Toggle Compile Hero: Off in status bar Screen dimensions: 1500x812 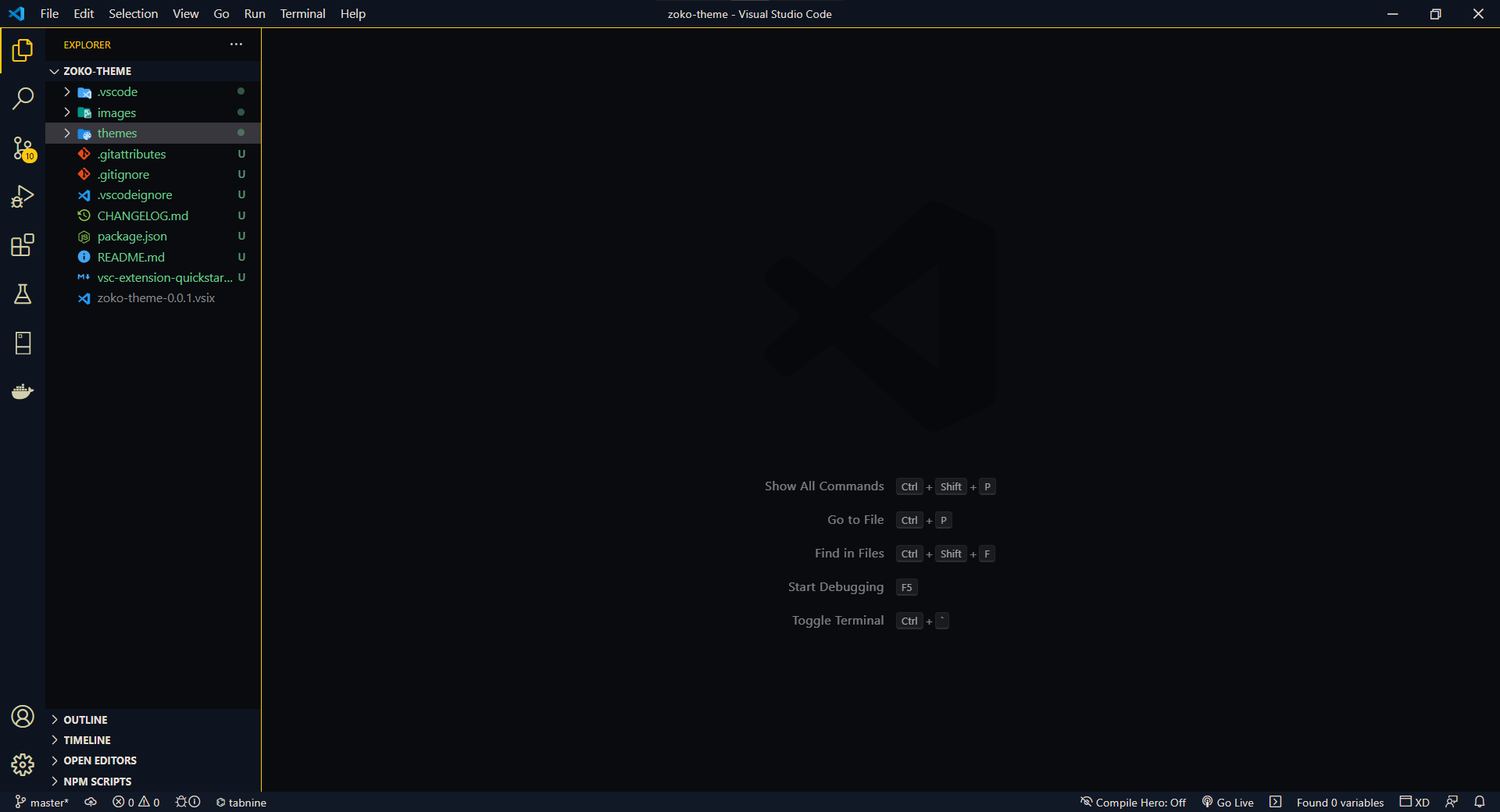1133,803
